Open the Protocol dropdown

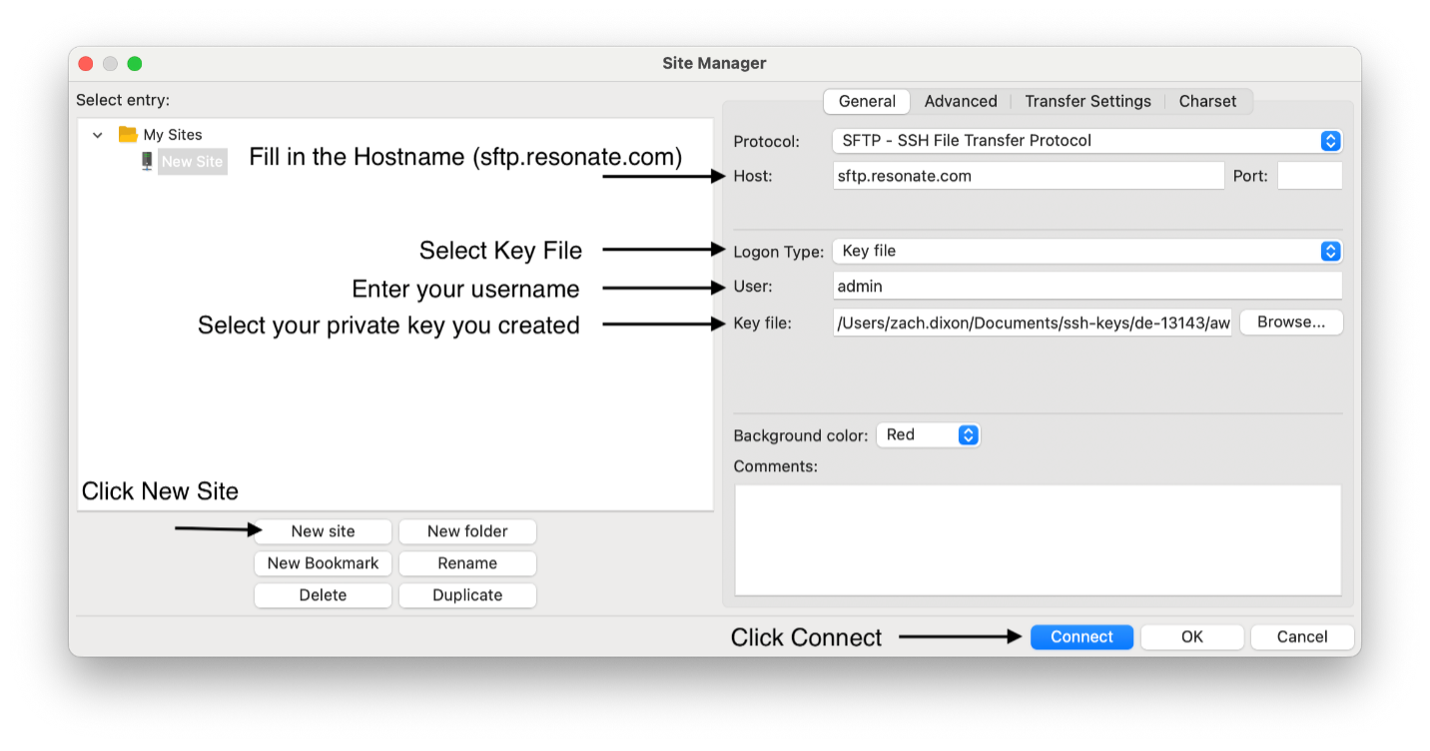pyautogui.click(x=1087, y=141)
